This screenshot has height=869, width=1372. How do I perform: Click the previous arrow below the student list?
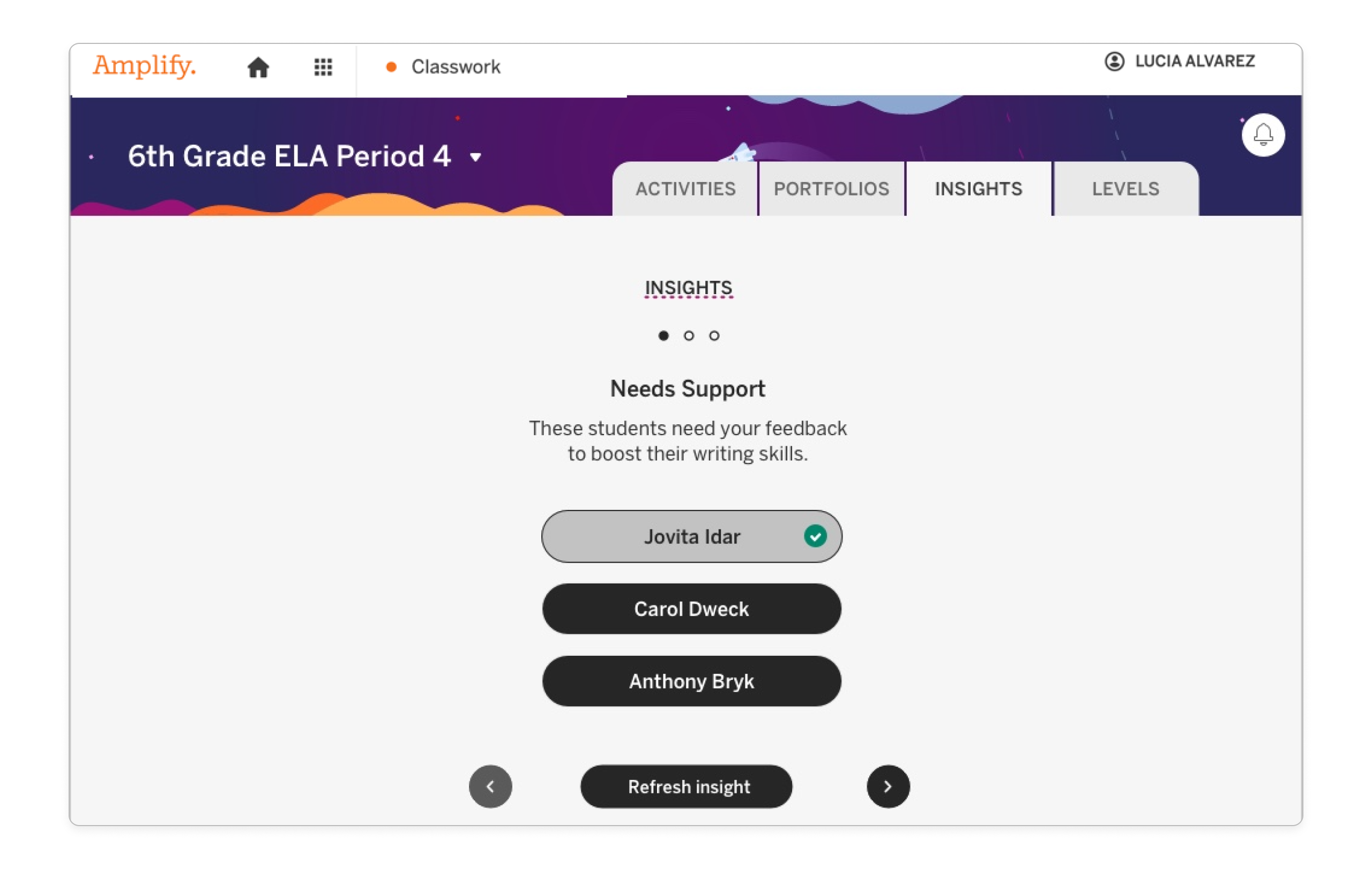[x=490, y=786]
